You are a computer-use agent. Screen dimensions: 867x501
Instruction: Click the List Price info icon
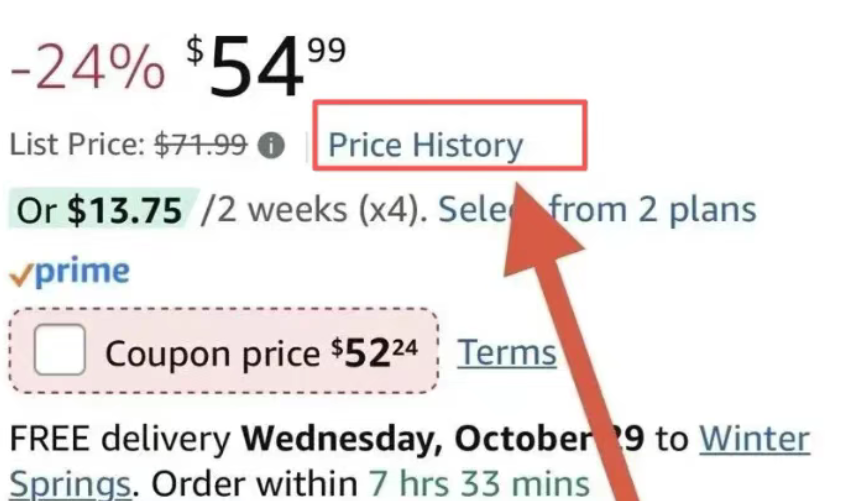[x=270, y=146]
